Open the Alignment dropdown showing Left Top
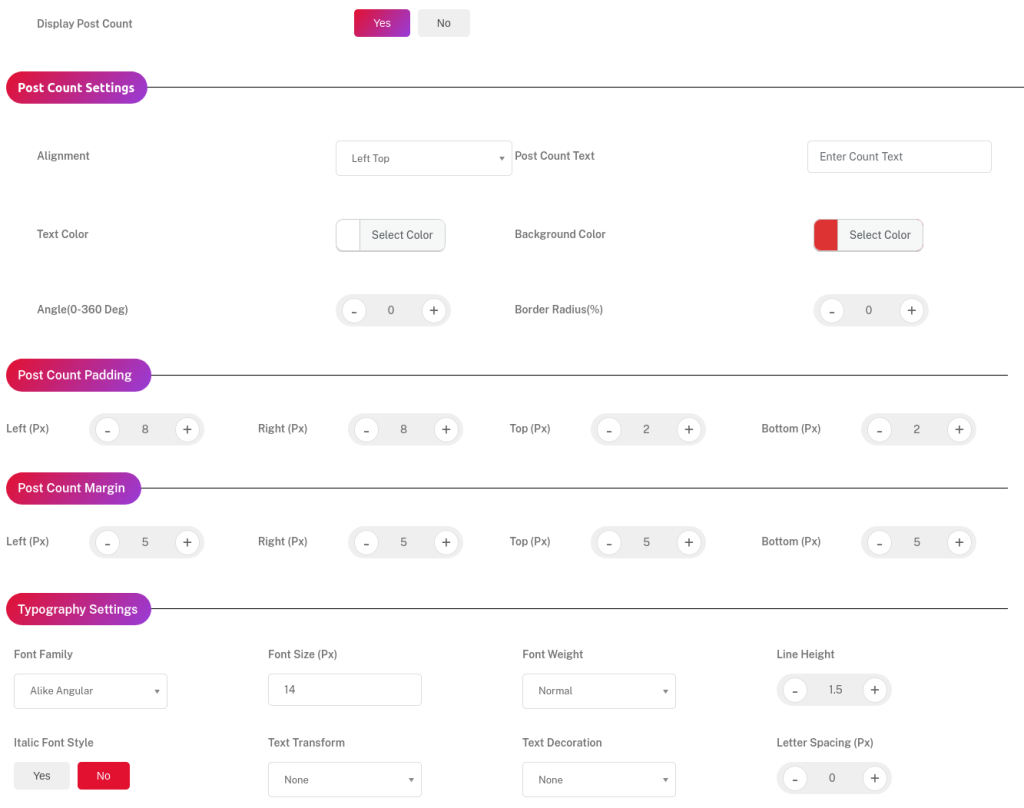Viewport: 1024px width, 808px height. [424, 158]
